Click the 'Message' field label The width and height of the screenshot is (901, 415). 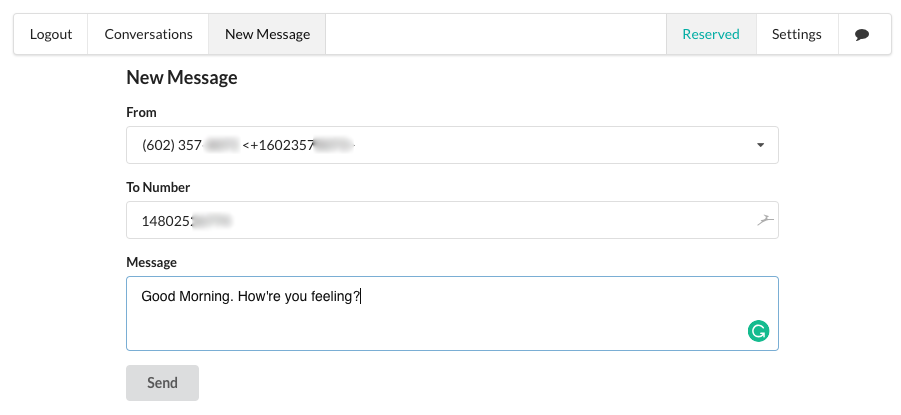click(152, 263)
